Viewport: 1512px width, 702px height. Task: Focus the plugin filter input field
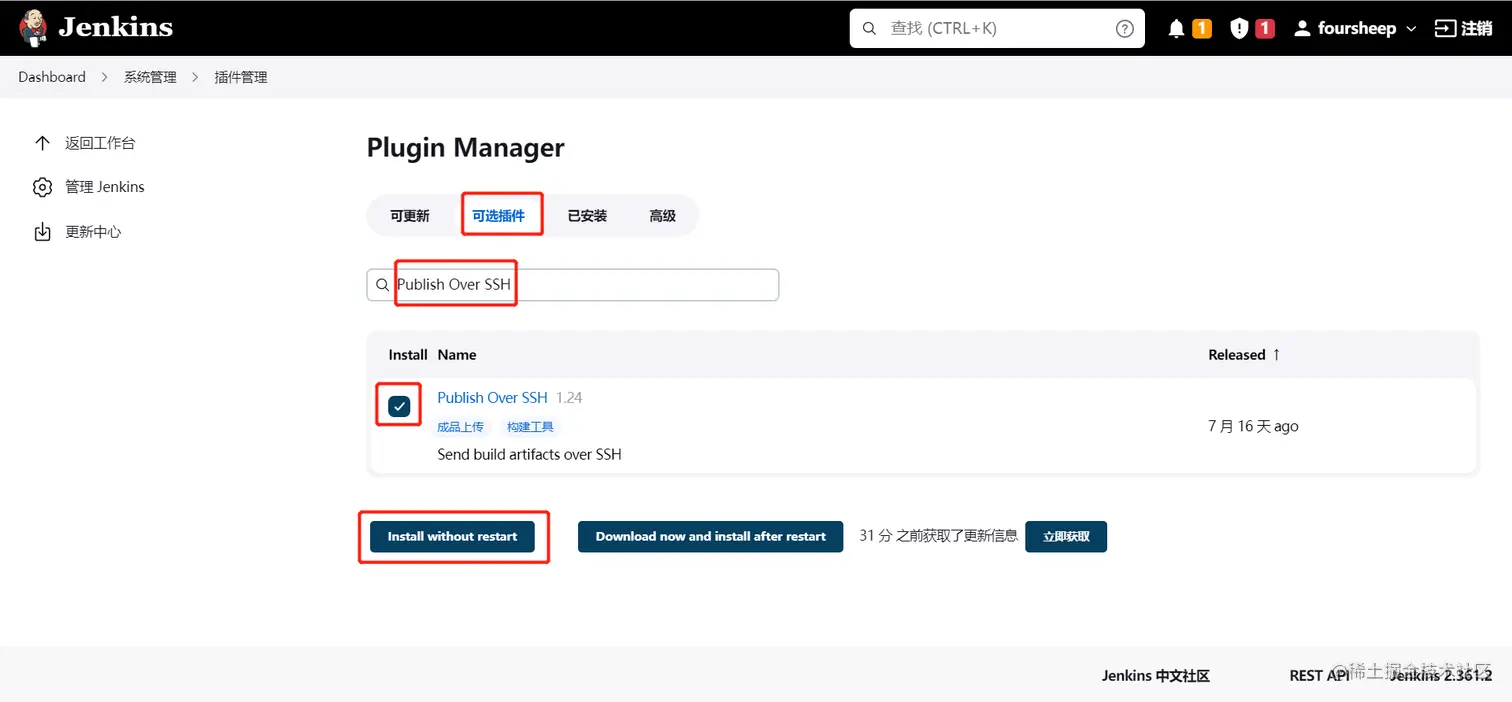pyautogui.click(x=572, y=285)
